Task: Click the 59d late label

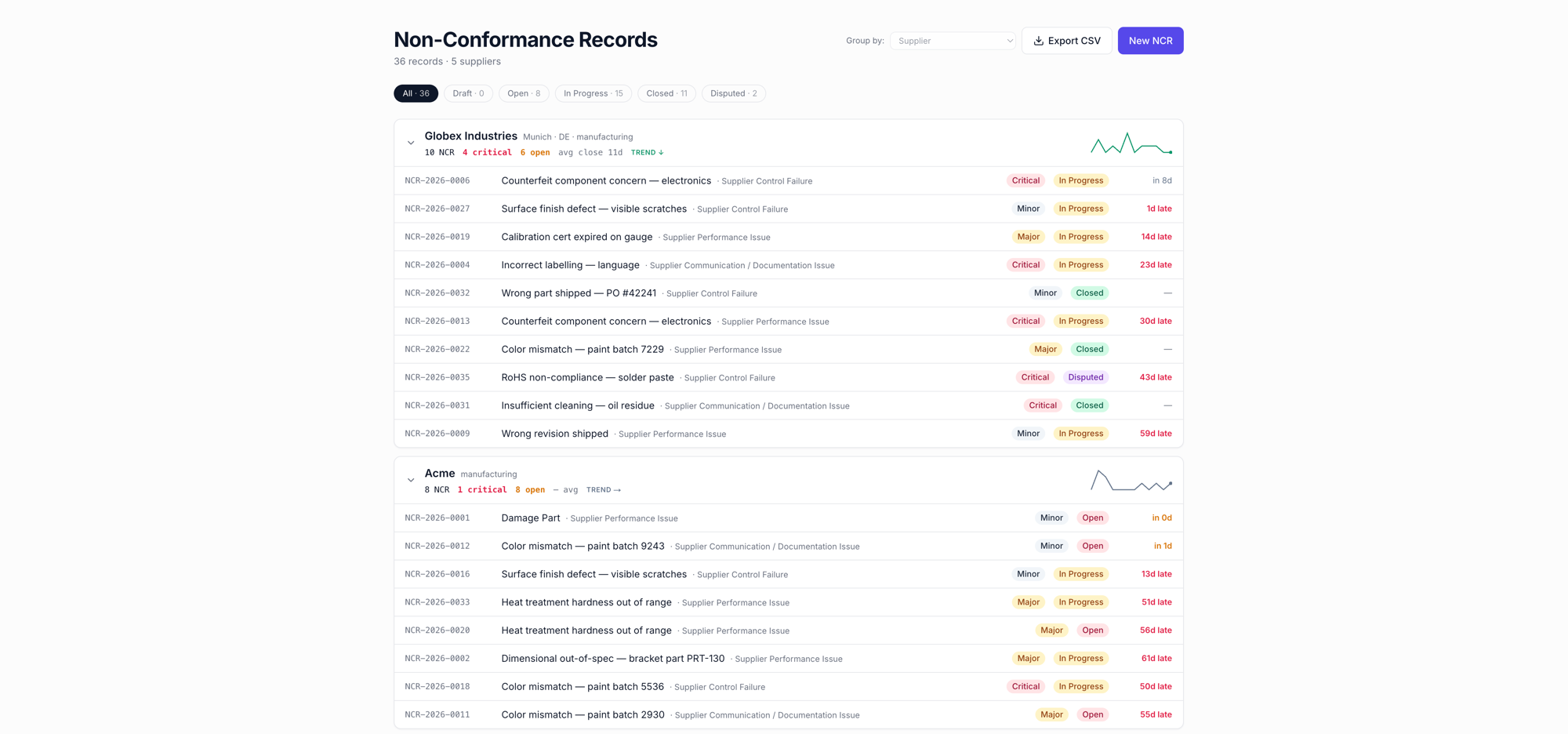Action: 1156,434
